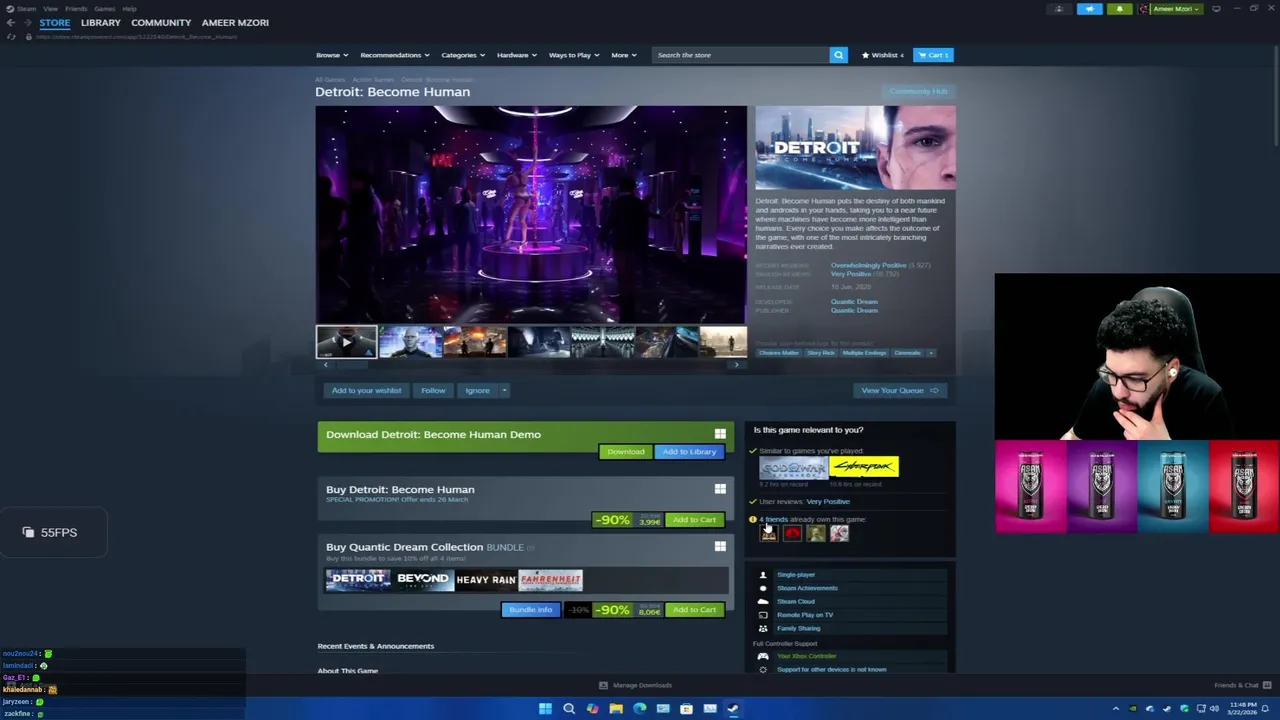Open the red friend avatar
1280x720 pixels.
click(x=792, y=534)
